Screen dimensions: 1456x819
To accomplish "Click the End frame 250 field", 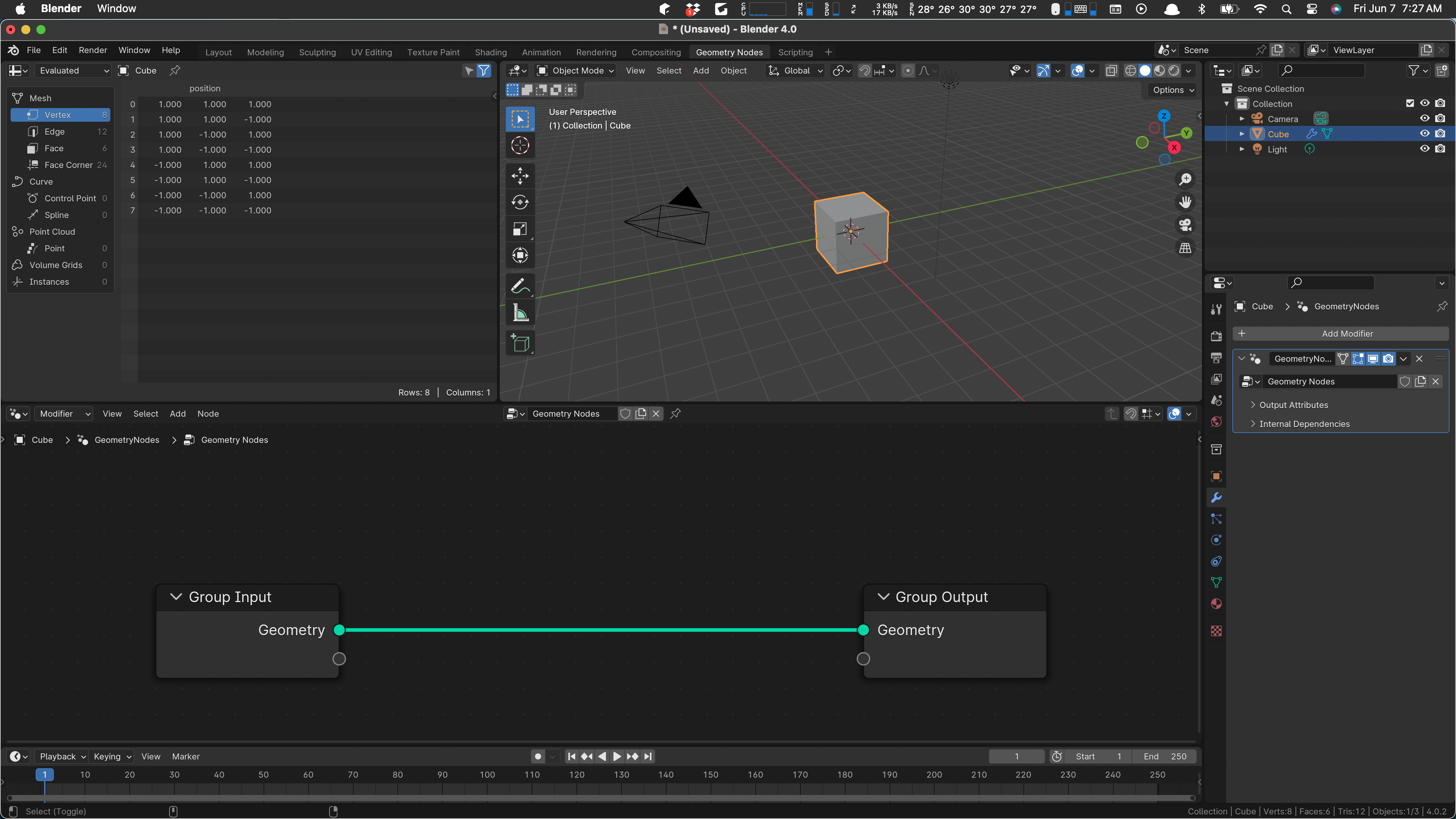I will coord(1164,756).
